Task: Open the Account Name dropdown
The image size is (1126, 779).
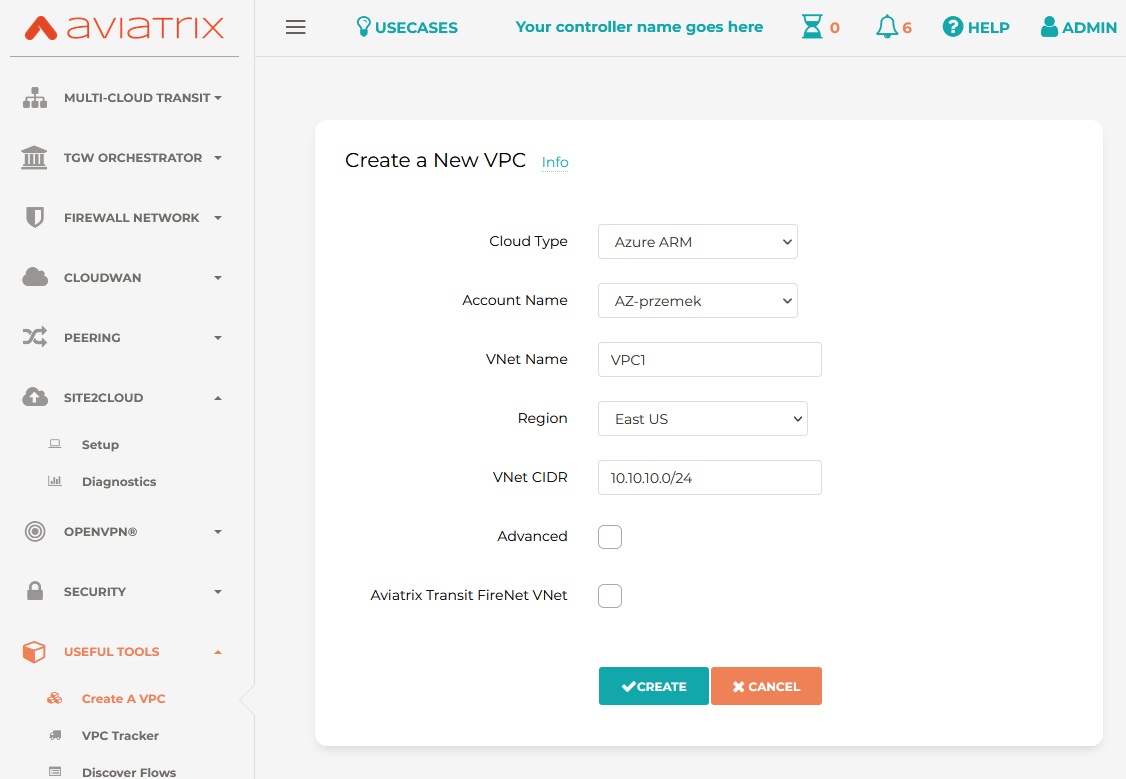Action: (x=697, y=301)
